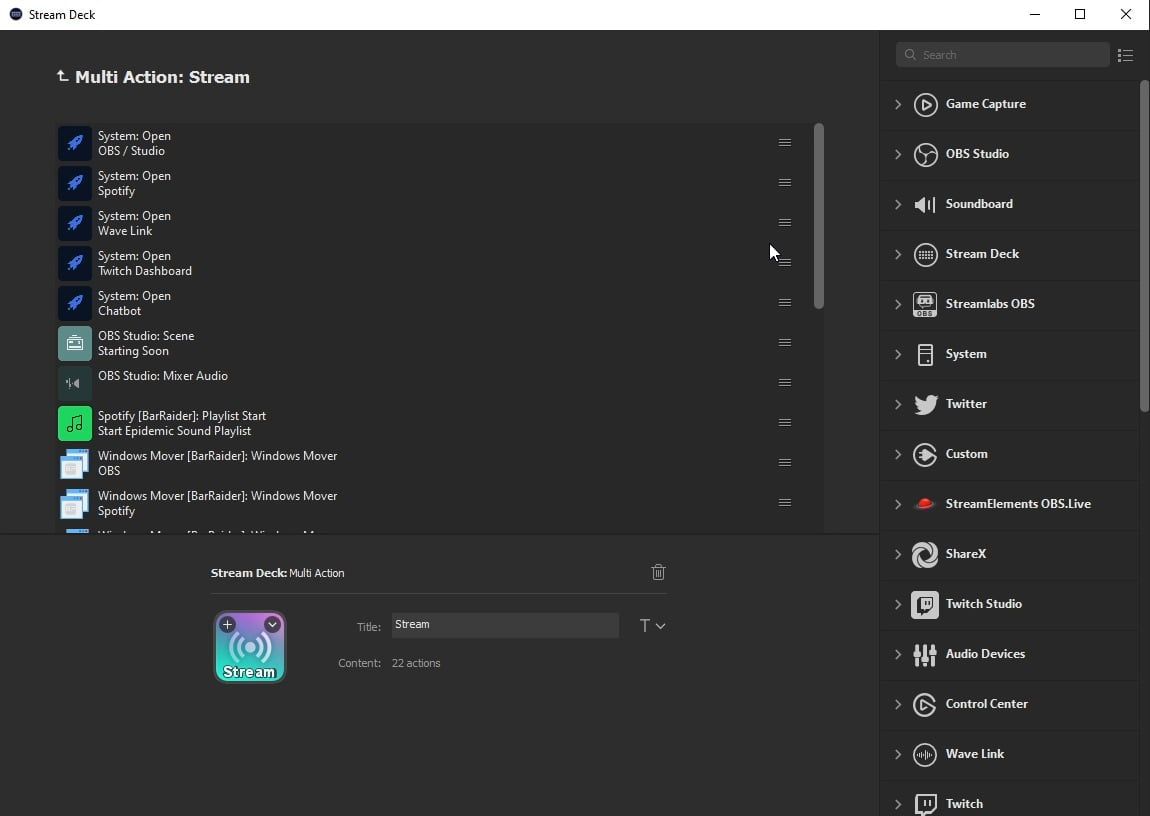Viewport: 1150px width, 816px height.
Task: Toggle the list view icon beside the search box
Action: pos(1125,55)
